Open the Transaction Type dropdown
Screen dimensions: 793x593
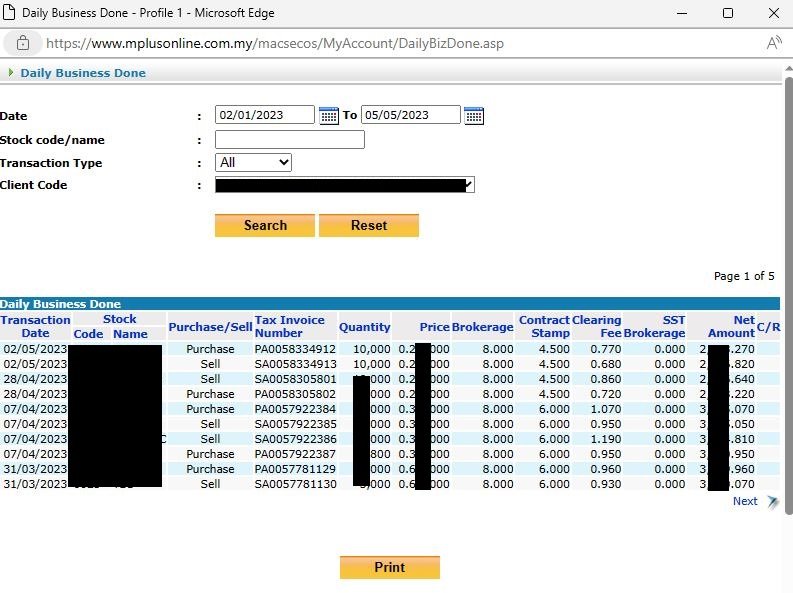click(x=253, y=162)
